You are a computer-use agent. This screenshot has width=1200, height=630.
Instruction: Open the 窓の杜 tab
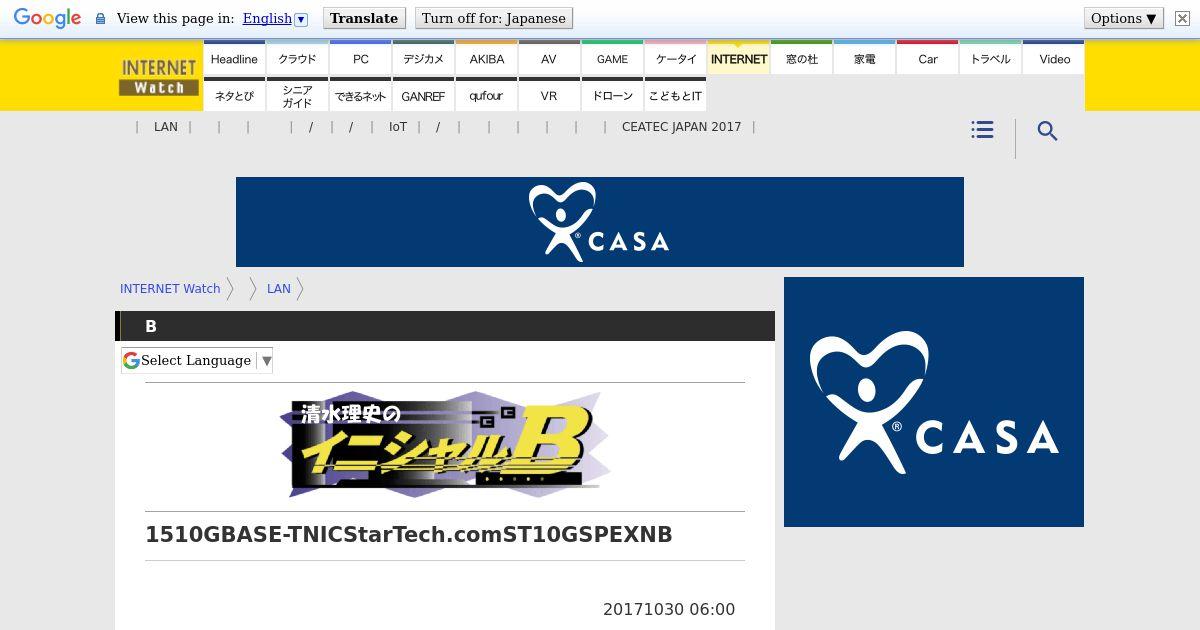(801, 58)
